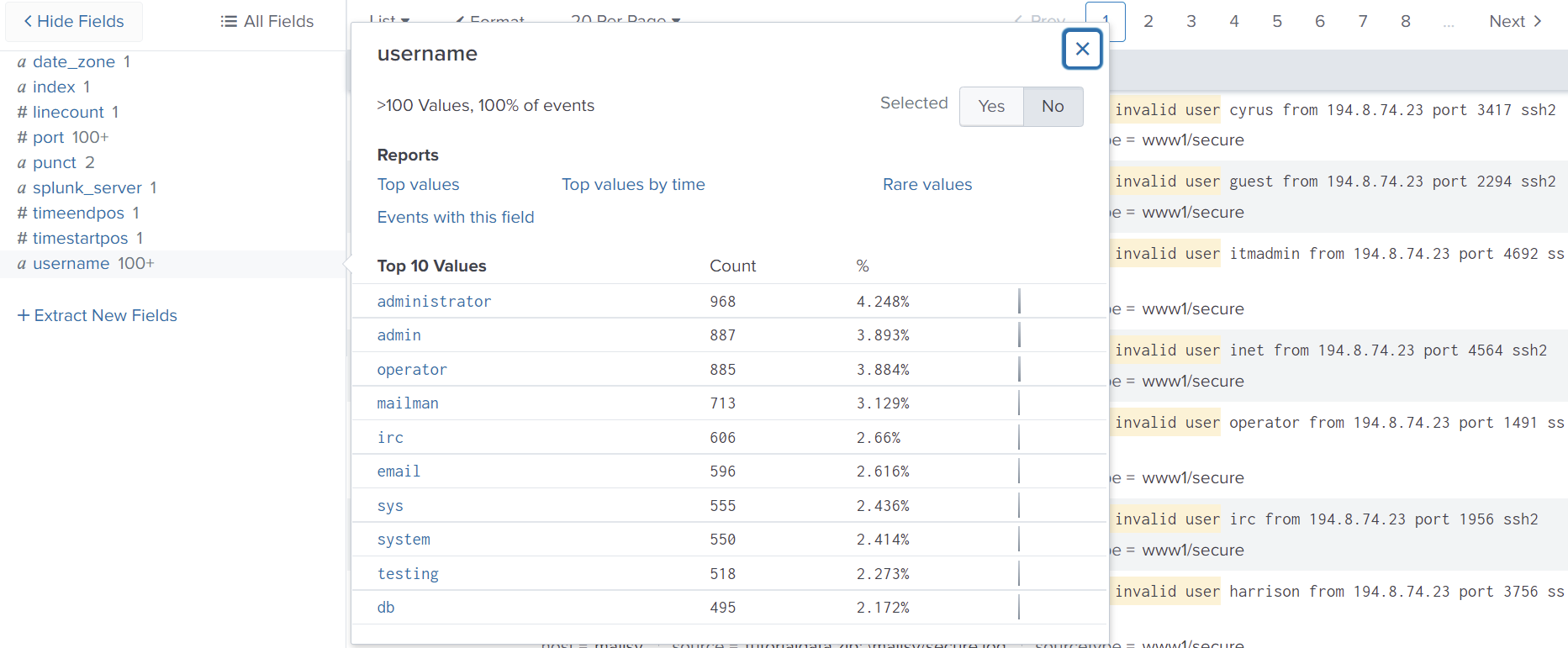Open the Rare values report
The height and width of the screenshot is (648, 1568).
tap(927, 185)
